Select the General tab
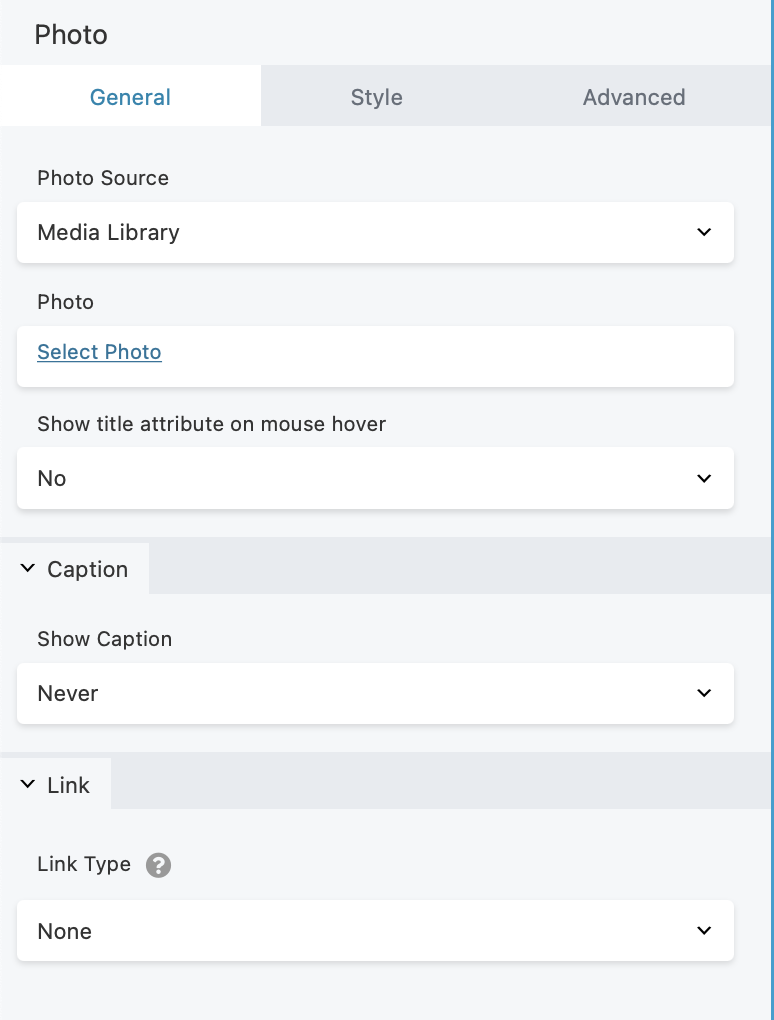 (x=130, y=97)
